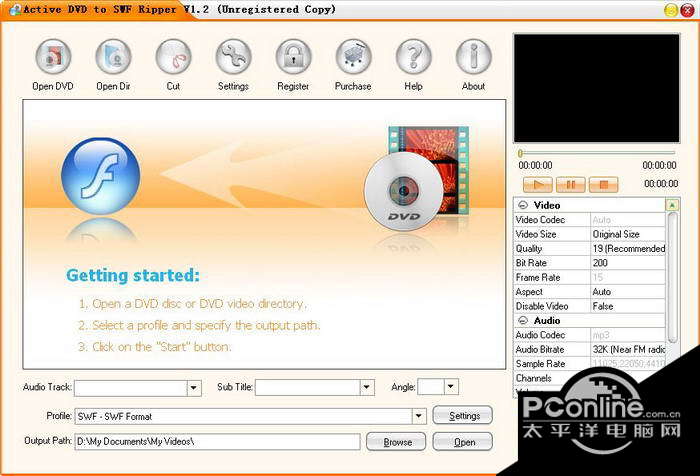
Task: Click the Register padlock icon
Action: tap(293, 57)
